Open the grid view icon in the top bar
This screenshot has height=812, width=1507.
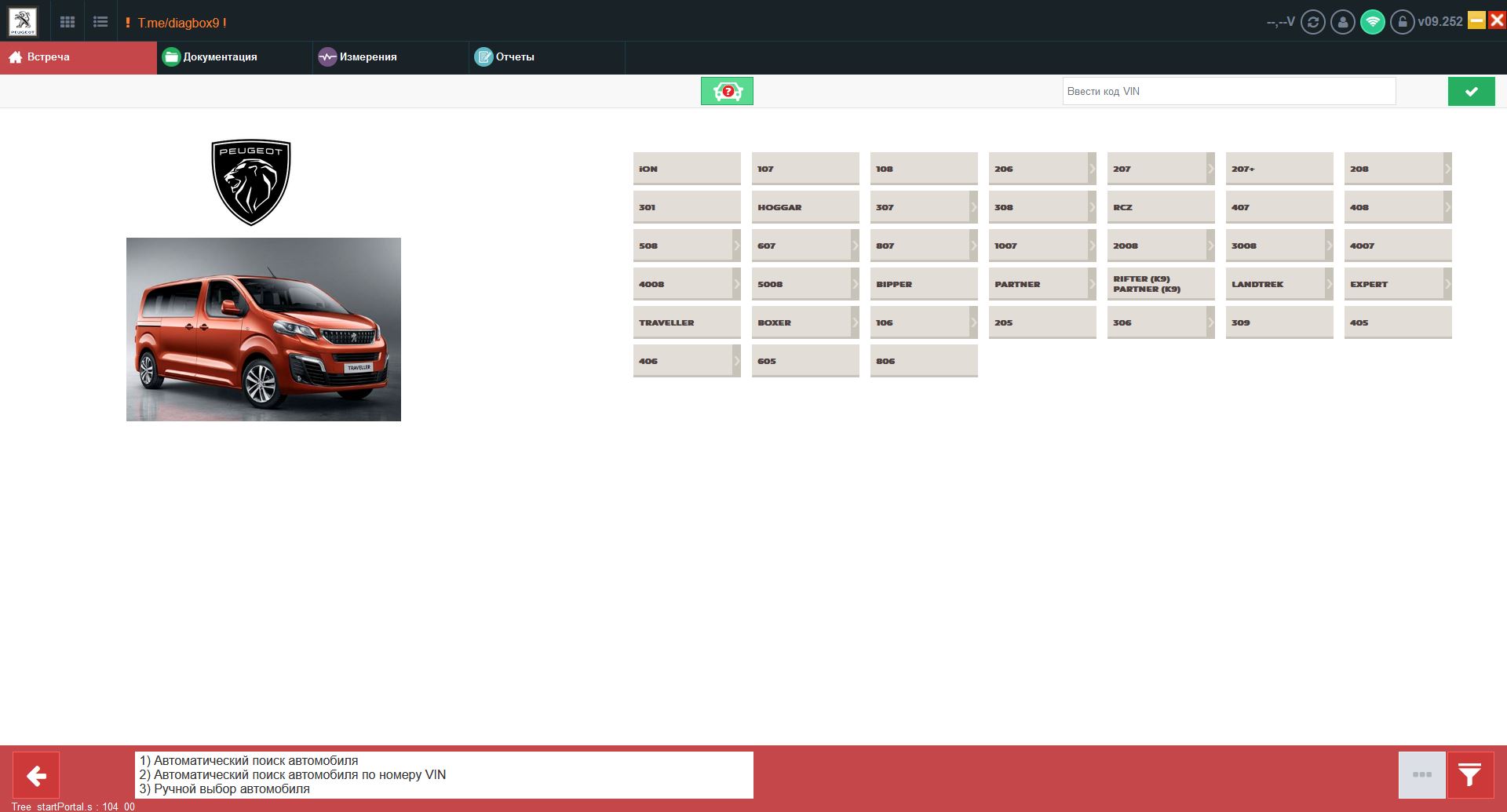point(68,22)
